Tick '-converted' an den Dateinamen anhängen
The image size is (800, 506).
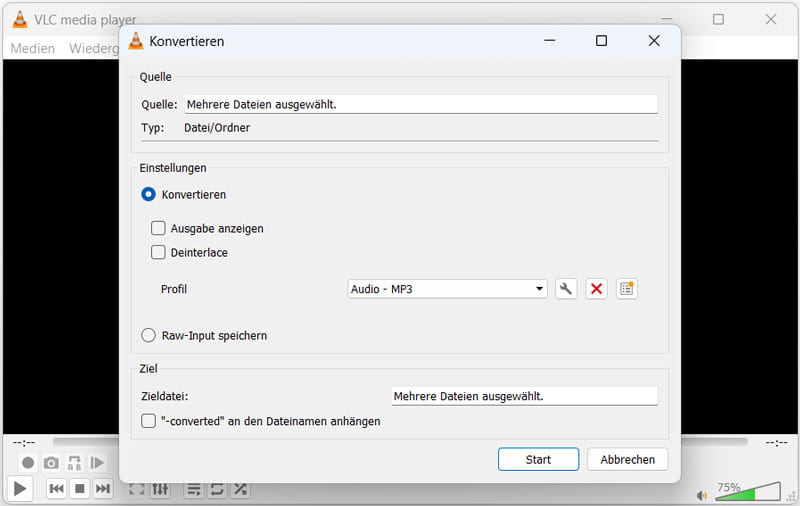click(149, 421)
